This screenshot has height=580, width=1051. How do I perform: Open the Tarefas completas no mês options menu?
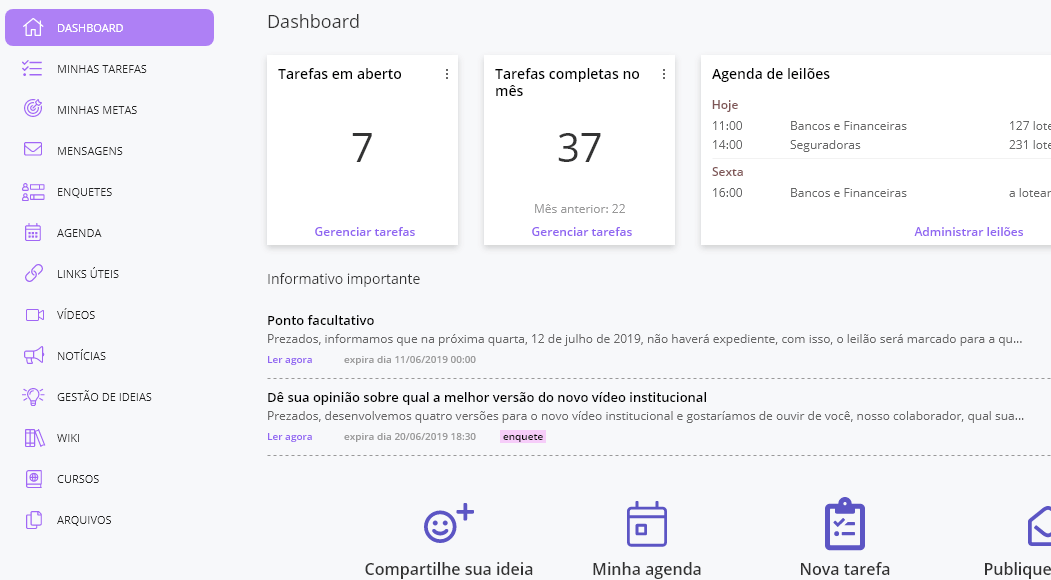coord(664,74)
